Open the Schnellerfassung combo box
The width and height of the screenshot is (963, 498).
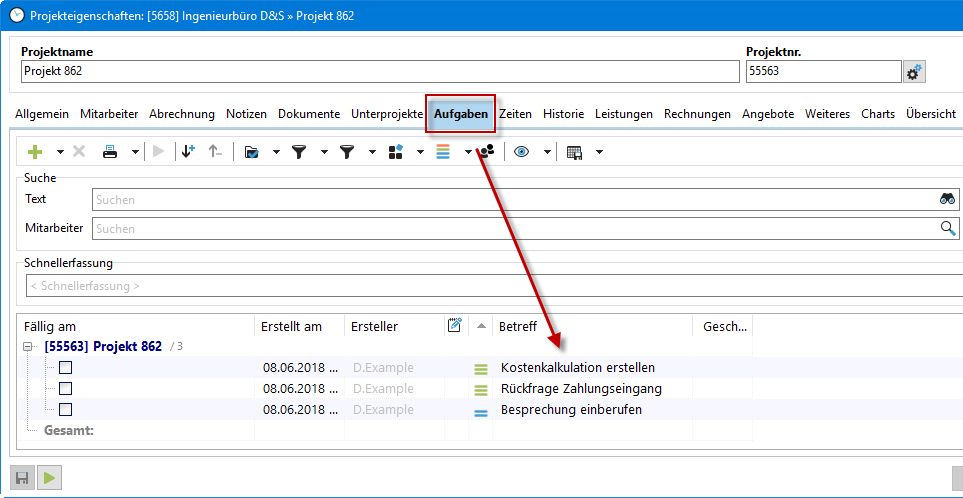click(490, 286)
